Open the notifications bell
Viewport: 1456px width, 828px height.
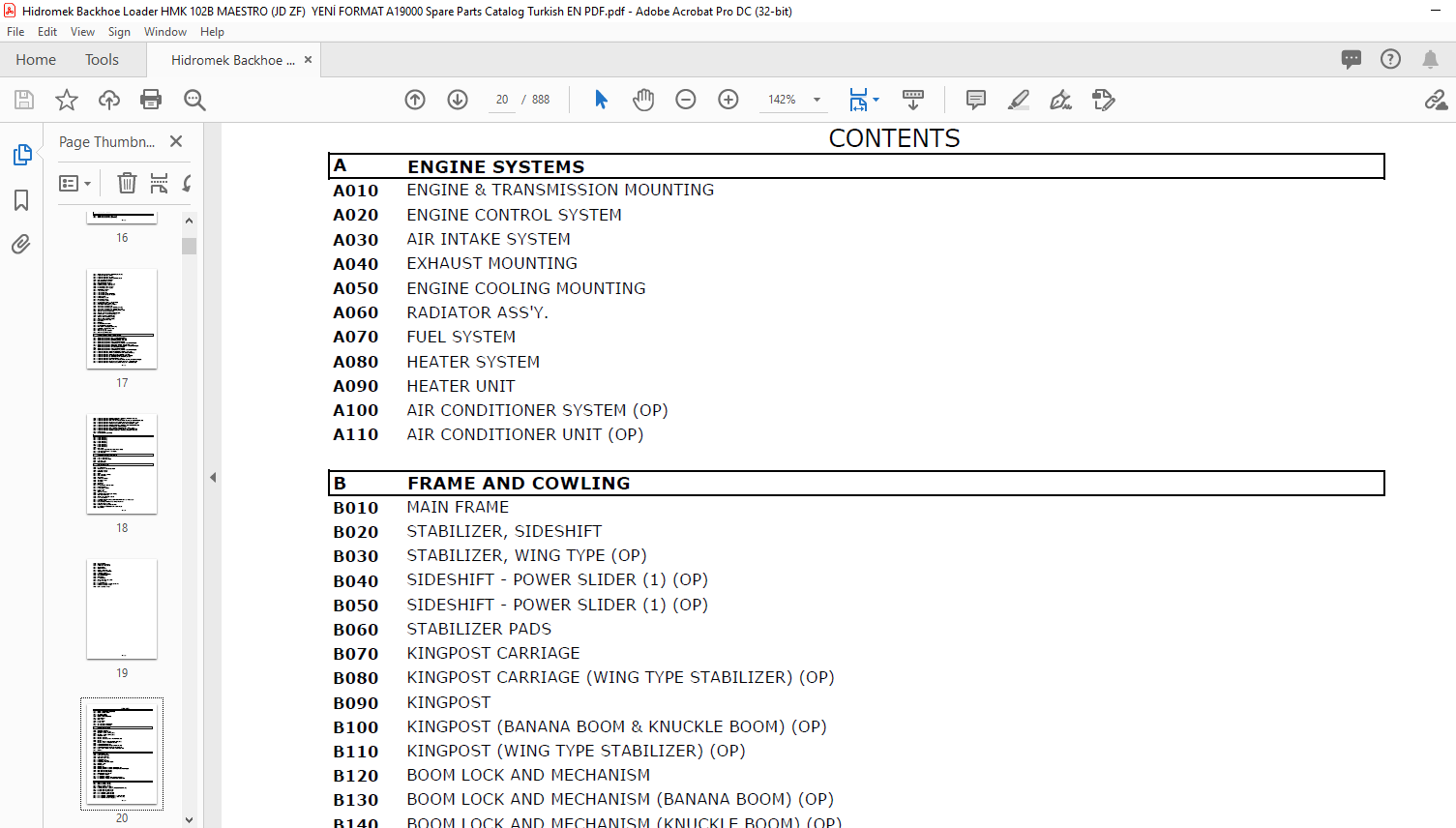coord(1430,59)
